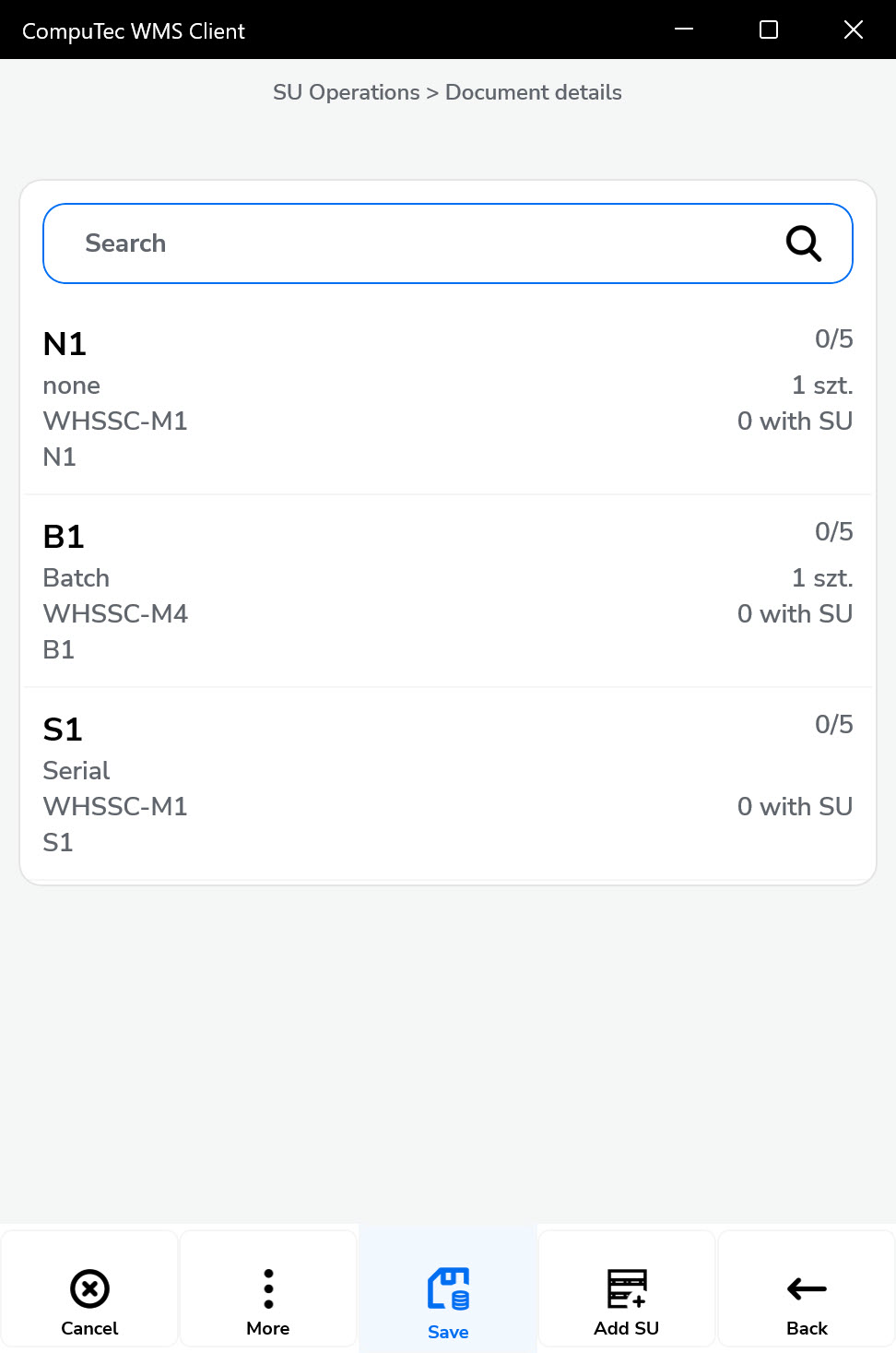Maximize the CompuTec WMS Client window
The width and height of the screenshot is (896, 1353).
(769, 30)
